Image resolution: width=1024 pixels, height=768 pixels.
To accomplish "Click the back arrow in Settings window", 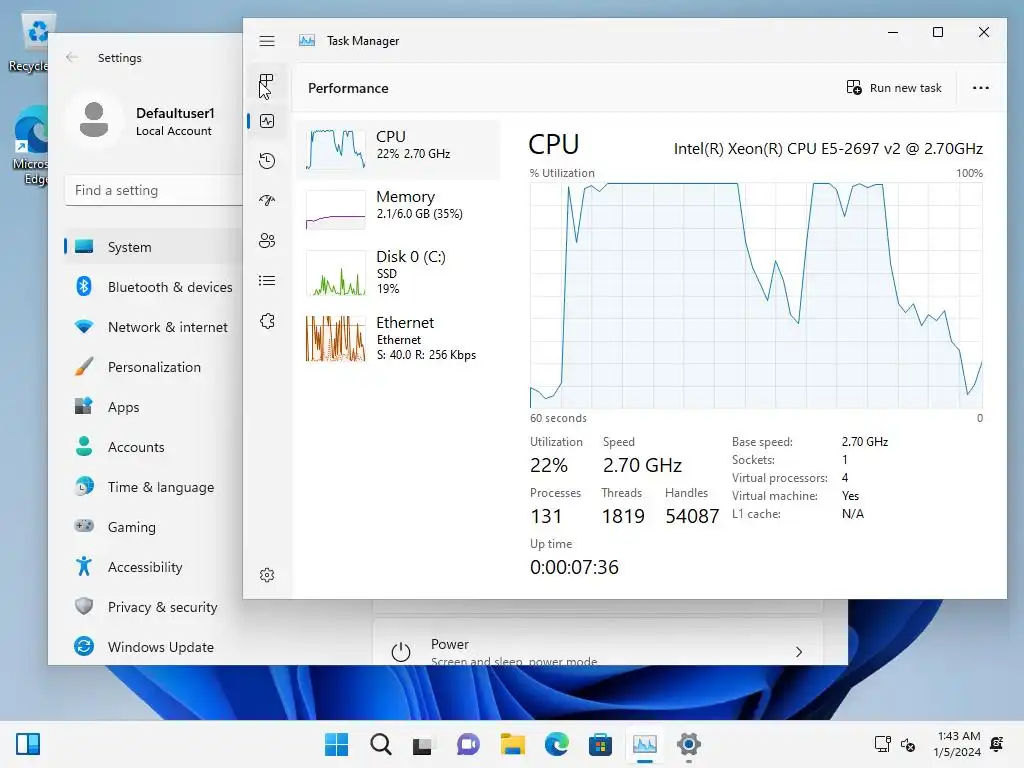I will pyautogui.click(x=72, y=57).
